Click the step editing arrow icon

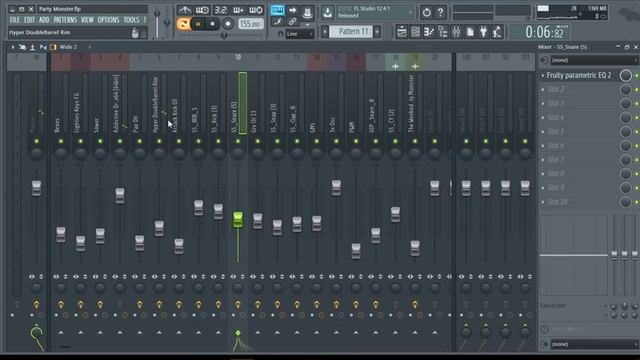pos(293,10)
